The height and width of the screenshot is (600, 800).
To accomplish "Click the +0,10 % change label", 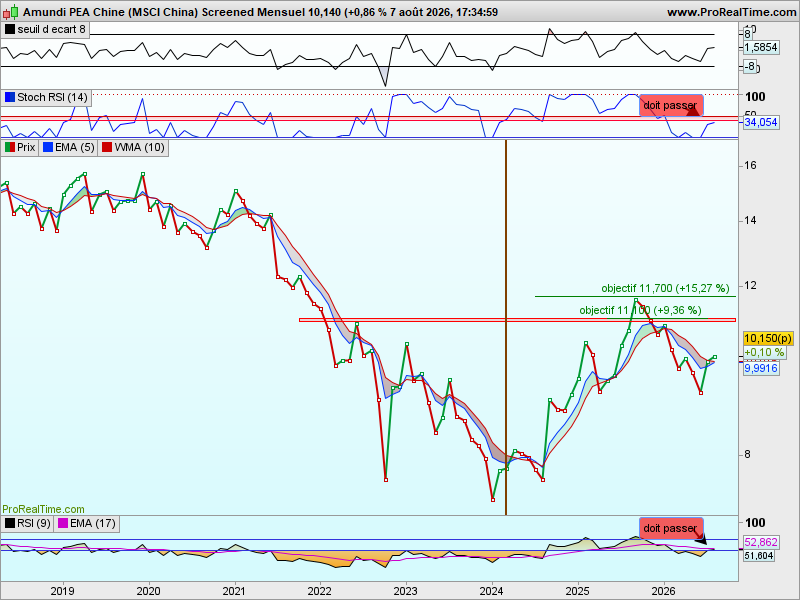I will point(764,353).
